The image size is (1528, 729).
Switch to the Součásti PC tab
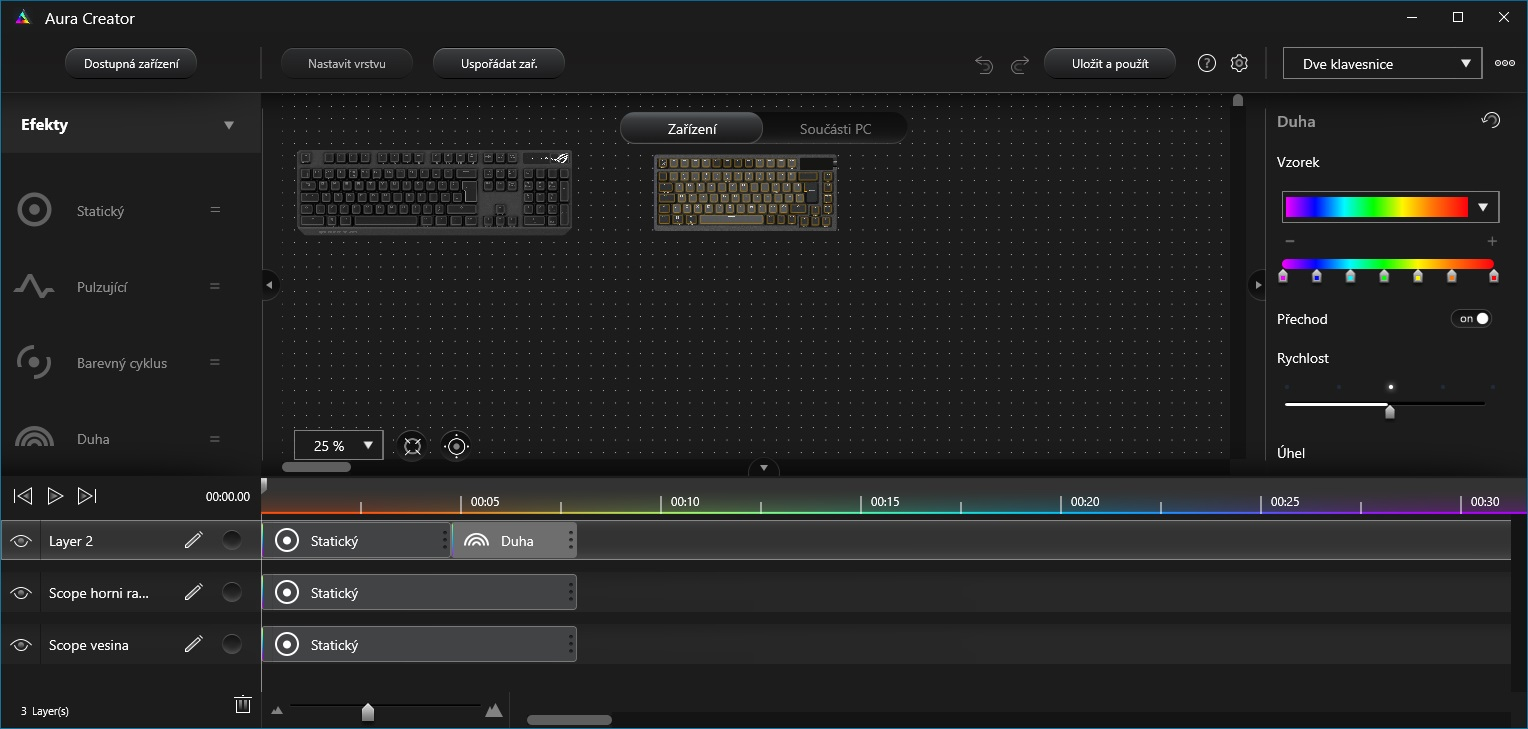(835, 129)
